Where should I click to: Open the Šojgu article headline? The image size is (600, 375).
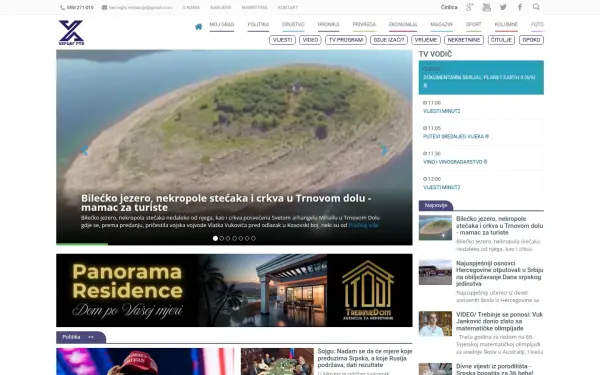pos(365,358)
